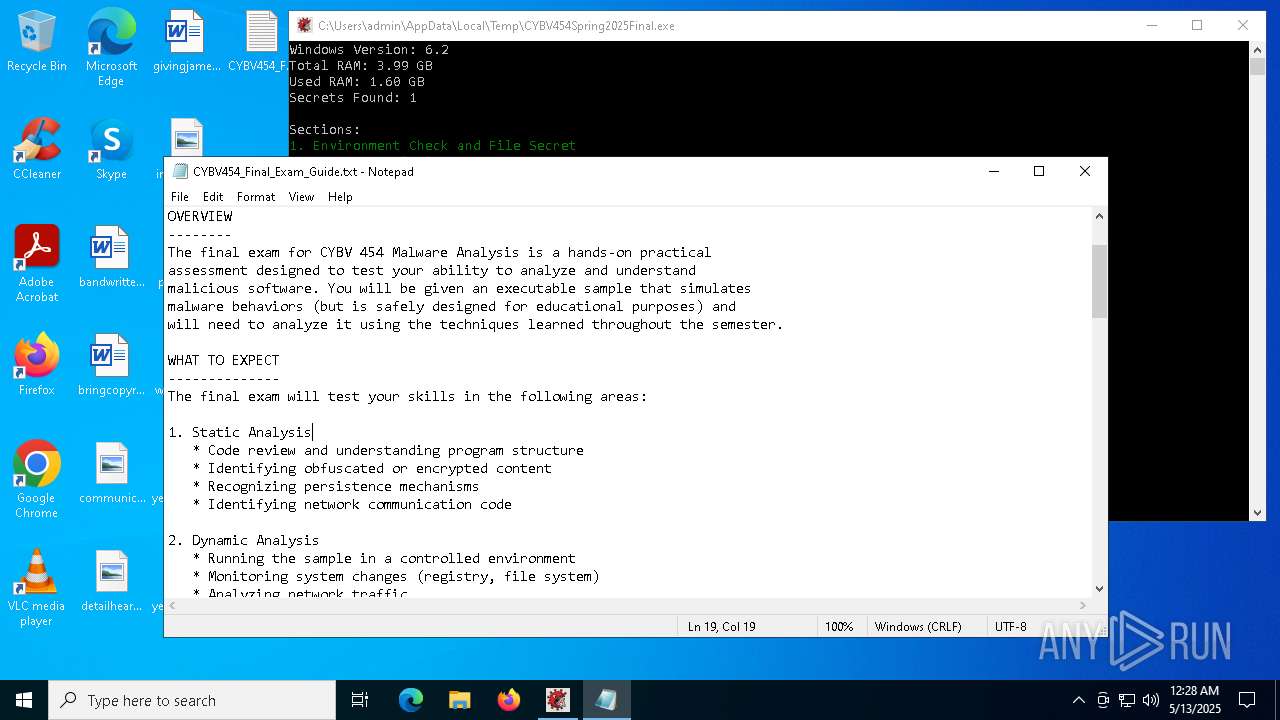This screenshot has width=1280, height=720.
Task: Open bandwritte Word document
Action: coord(111,258)
